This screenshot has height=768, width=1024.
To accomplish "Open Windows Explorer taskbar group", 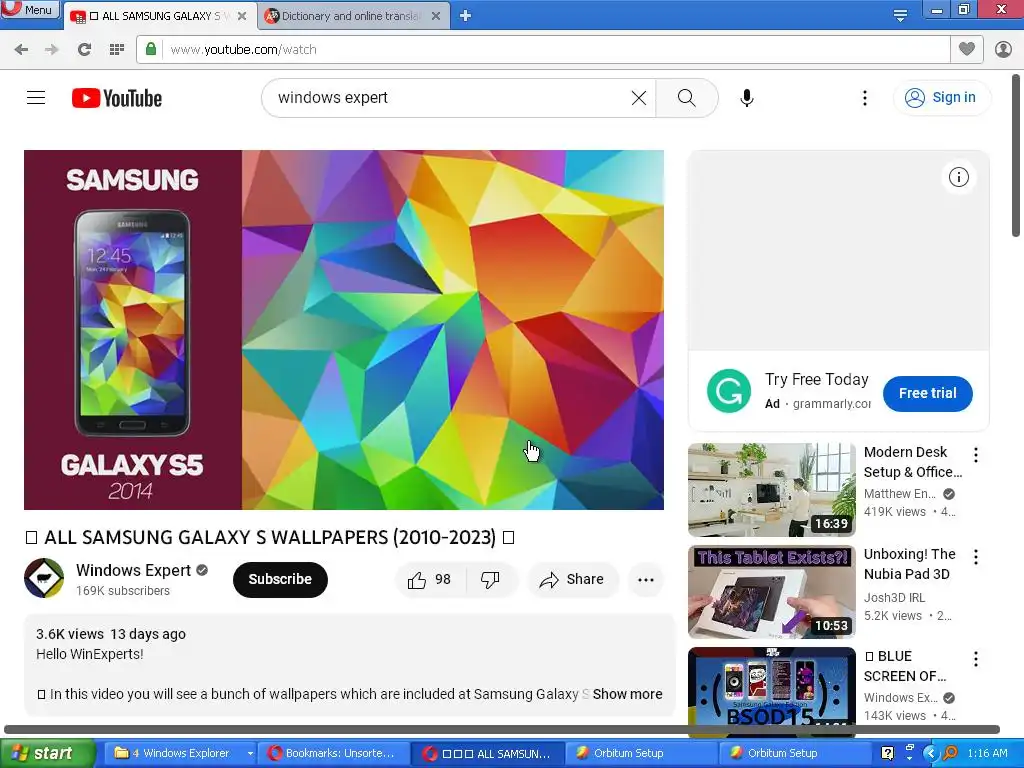I will [184, 753].
